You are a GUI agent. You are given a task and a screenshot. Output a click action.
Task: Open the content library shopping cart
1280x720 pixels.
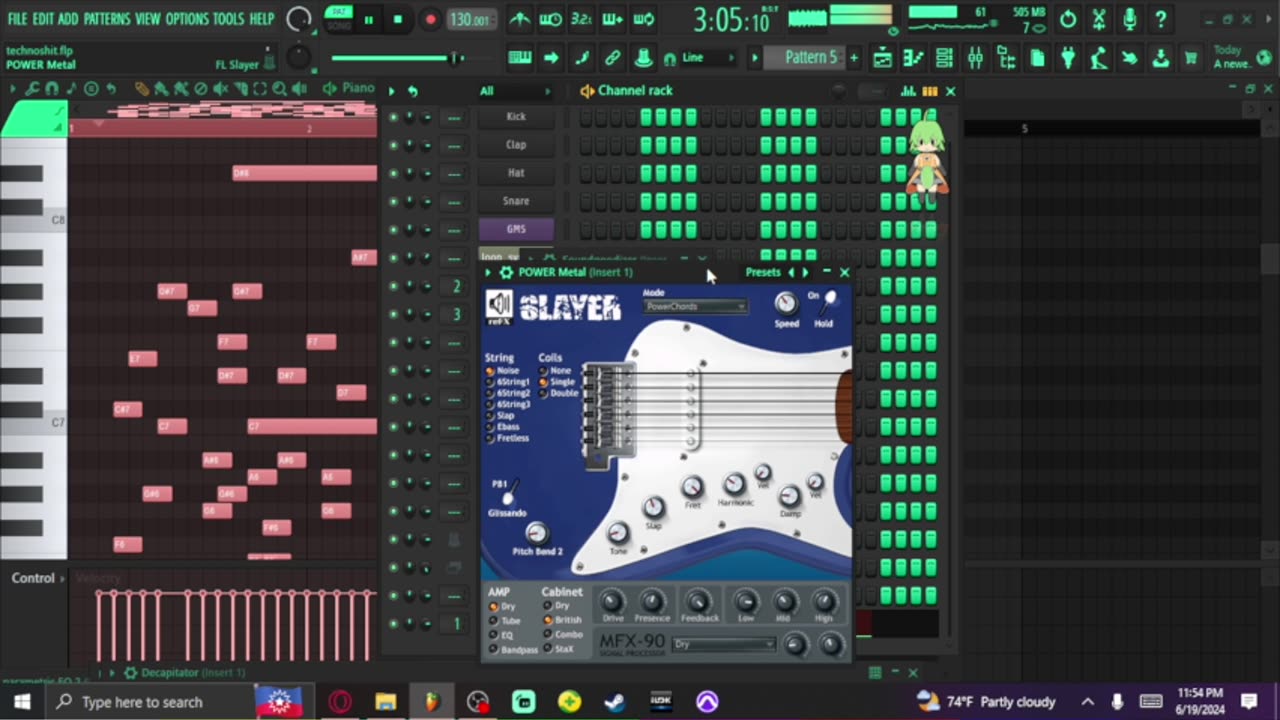tap(1191, 58)
